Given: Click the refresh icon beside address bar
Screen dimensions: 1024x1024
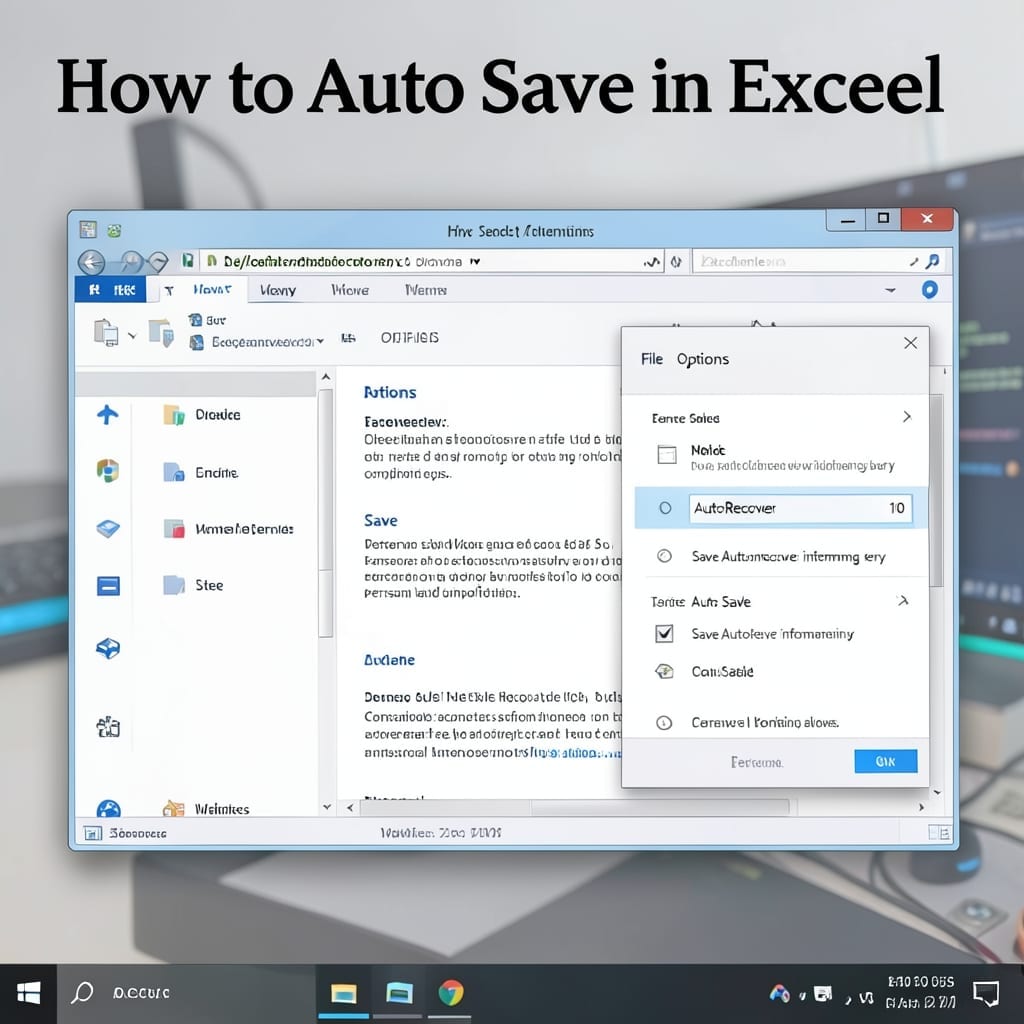Looking at the screenshot, I should pos(676,261).
